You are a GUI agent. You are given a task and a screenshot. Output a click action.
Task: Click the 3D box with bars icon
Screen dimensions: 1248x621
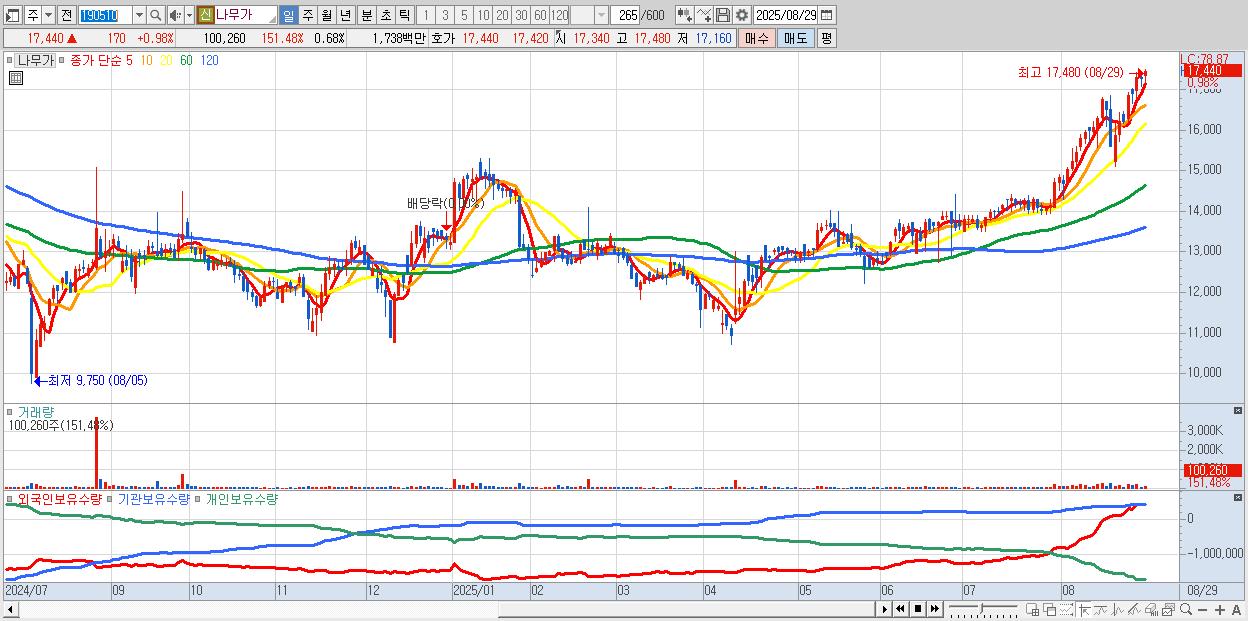tap(1151, 610)
